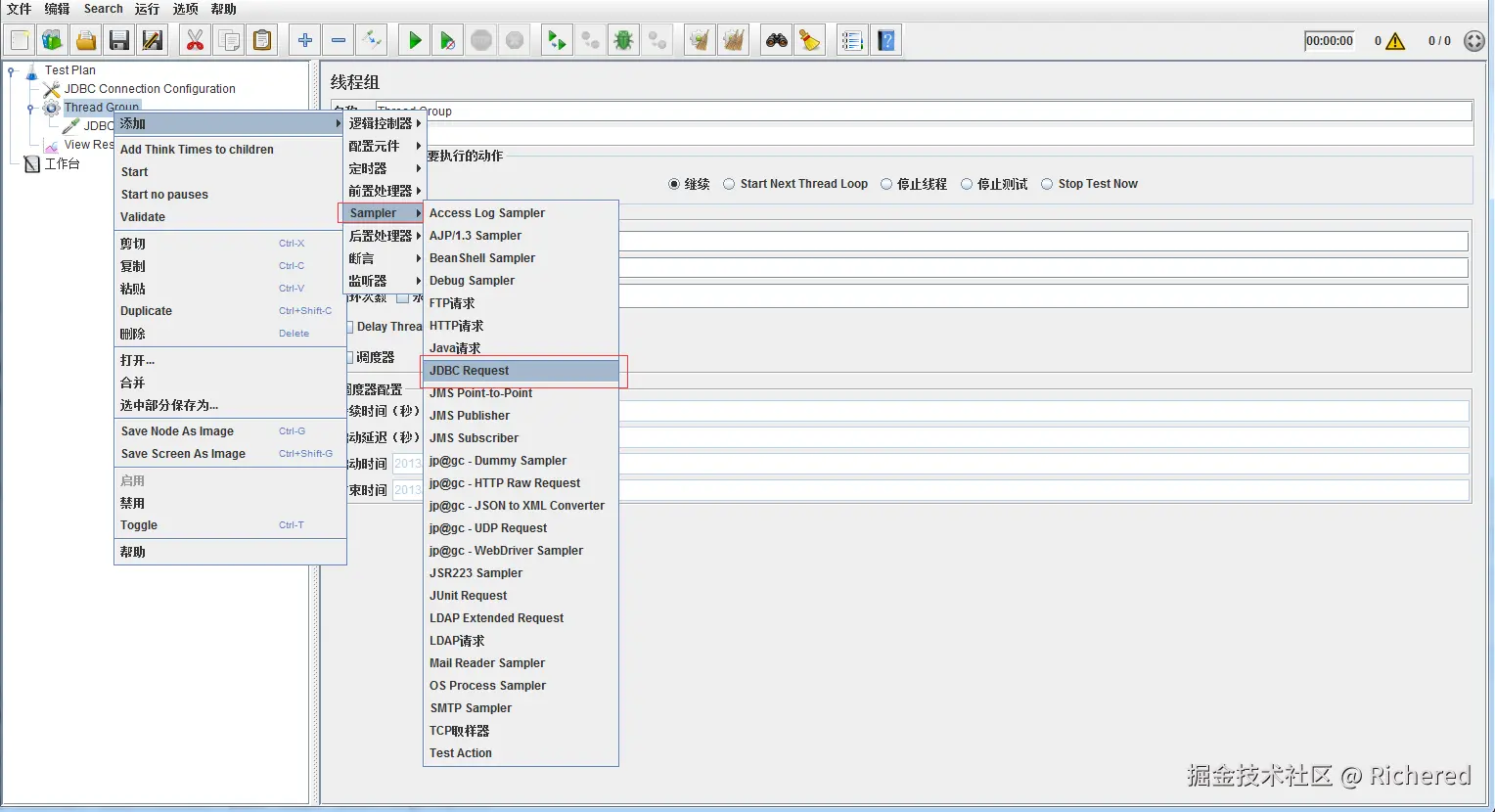Click the green bug remote start icon

(623, 40)
